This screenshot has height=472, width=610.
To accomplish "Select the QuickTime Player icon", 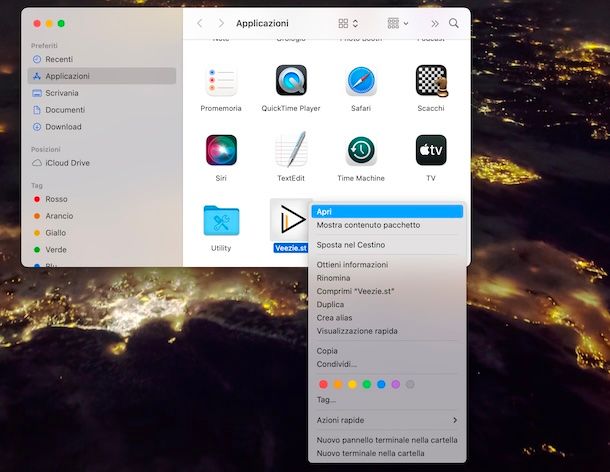I will pyautogui.click(x=291, y=81).
